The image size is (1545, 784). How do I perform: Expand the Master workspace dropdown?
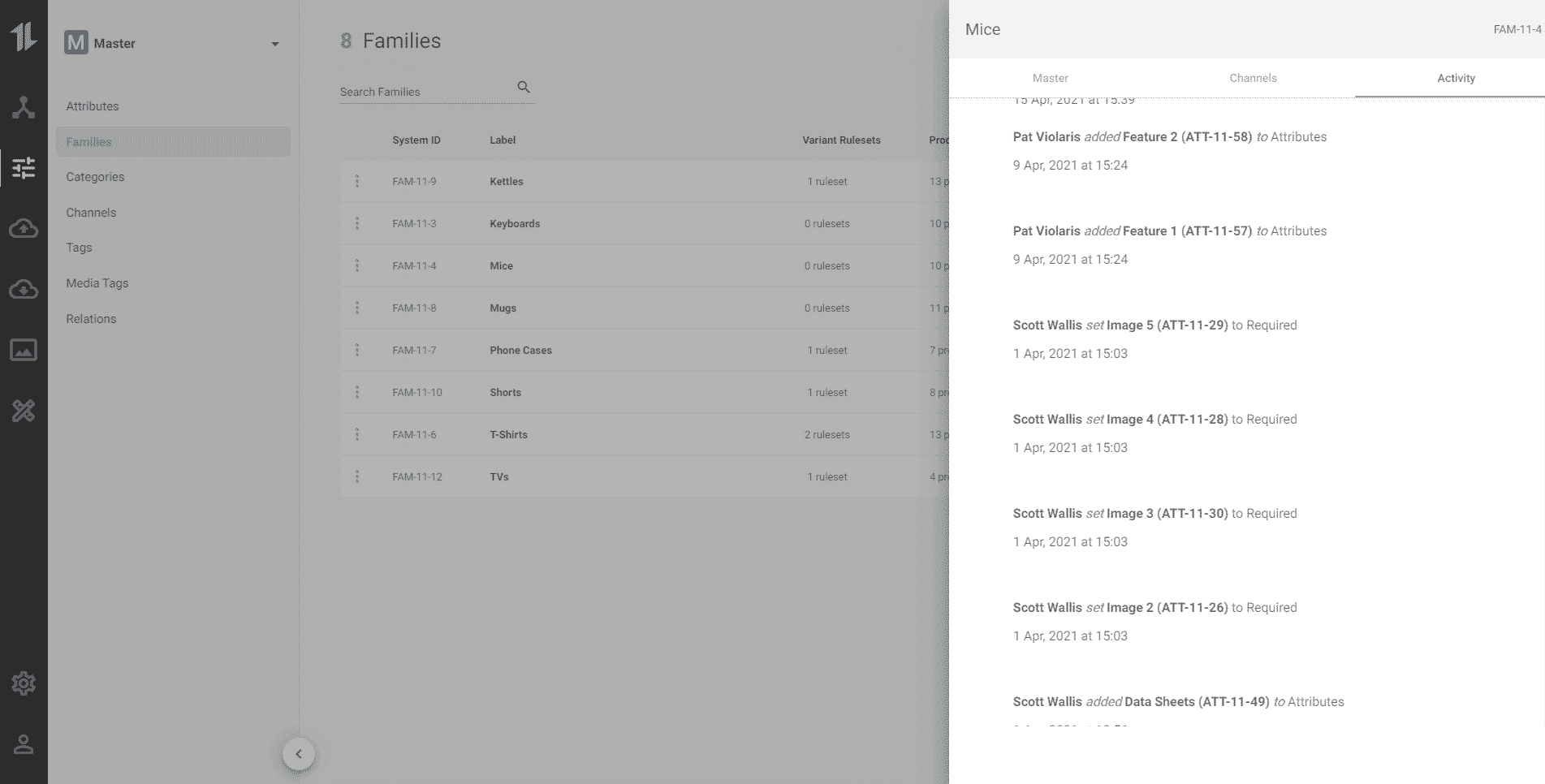click(275, 44)
